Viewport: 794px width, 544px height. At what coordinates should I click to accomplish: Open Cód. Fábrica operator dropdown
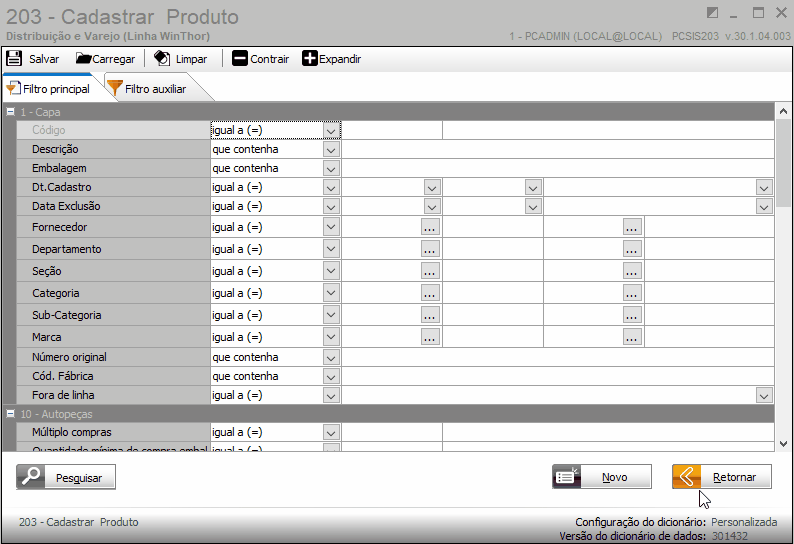coord(331,377)
